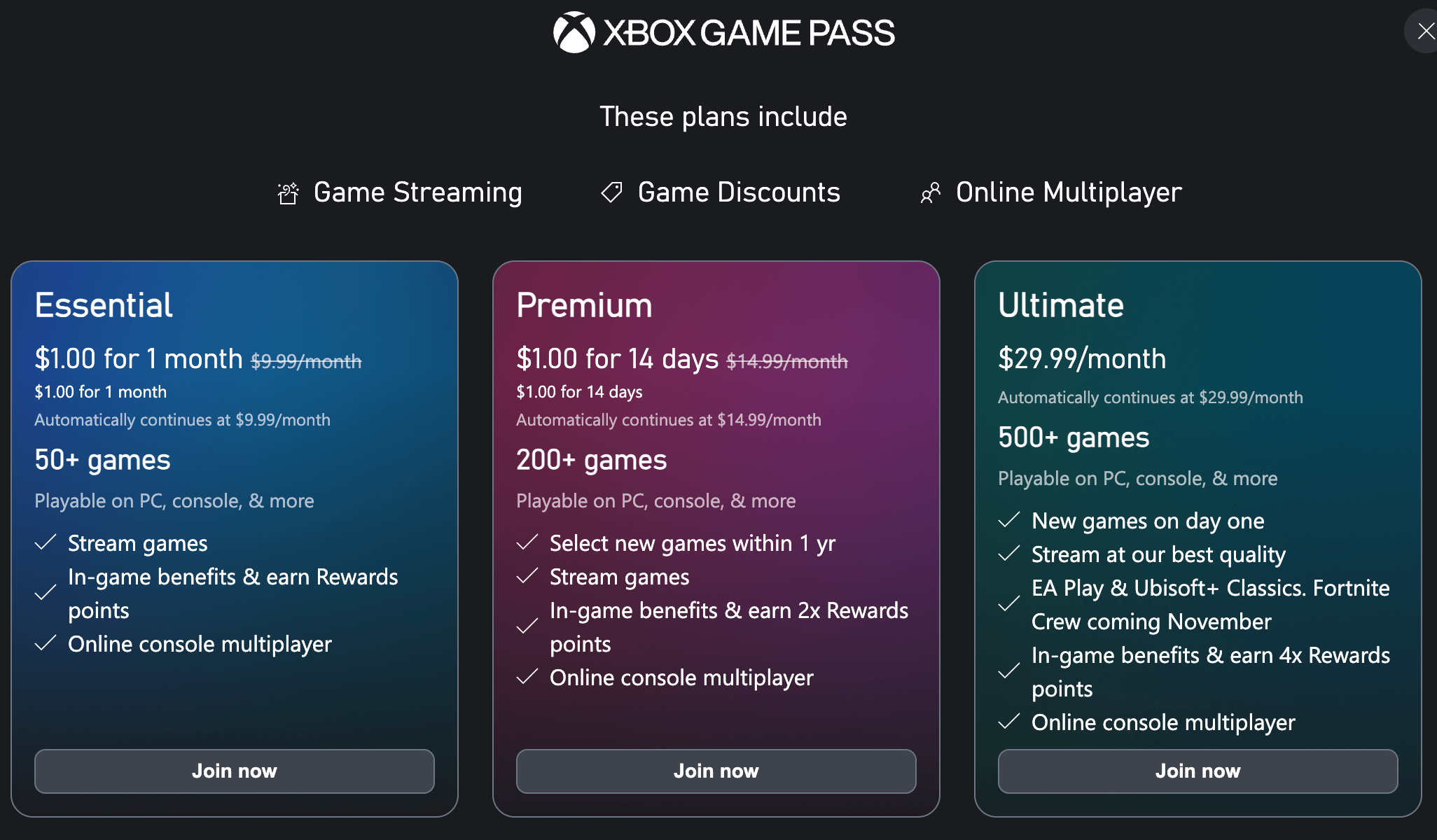Click checkmark beside Stream at our best quality
This screenshot has height=840, width=1437.
click(1008, 554)
